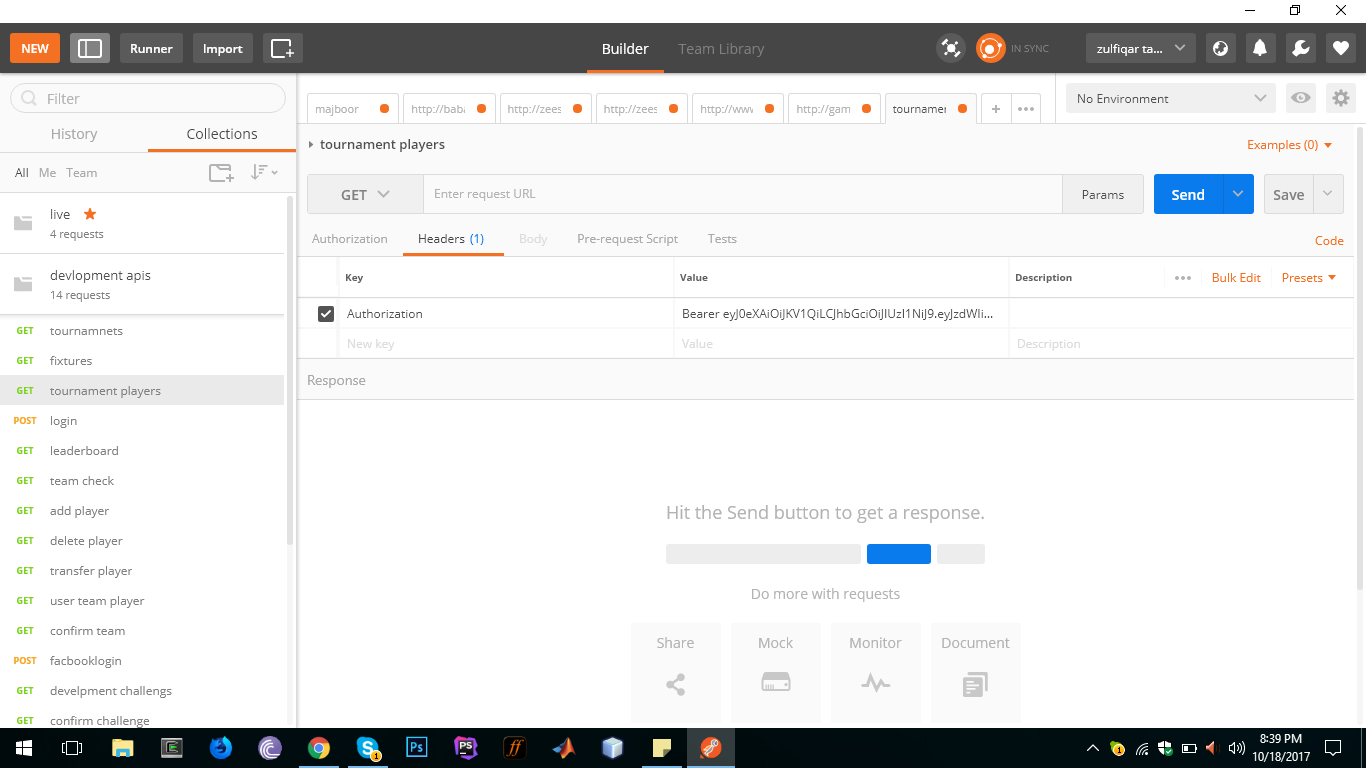Focus the Enter request URL field

click(742, 194)
